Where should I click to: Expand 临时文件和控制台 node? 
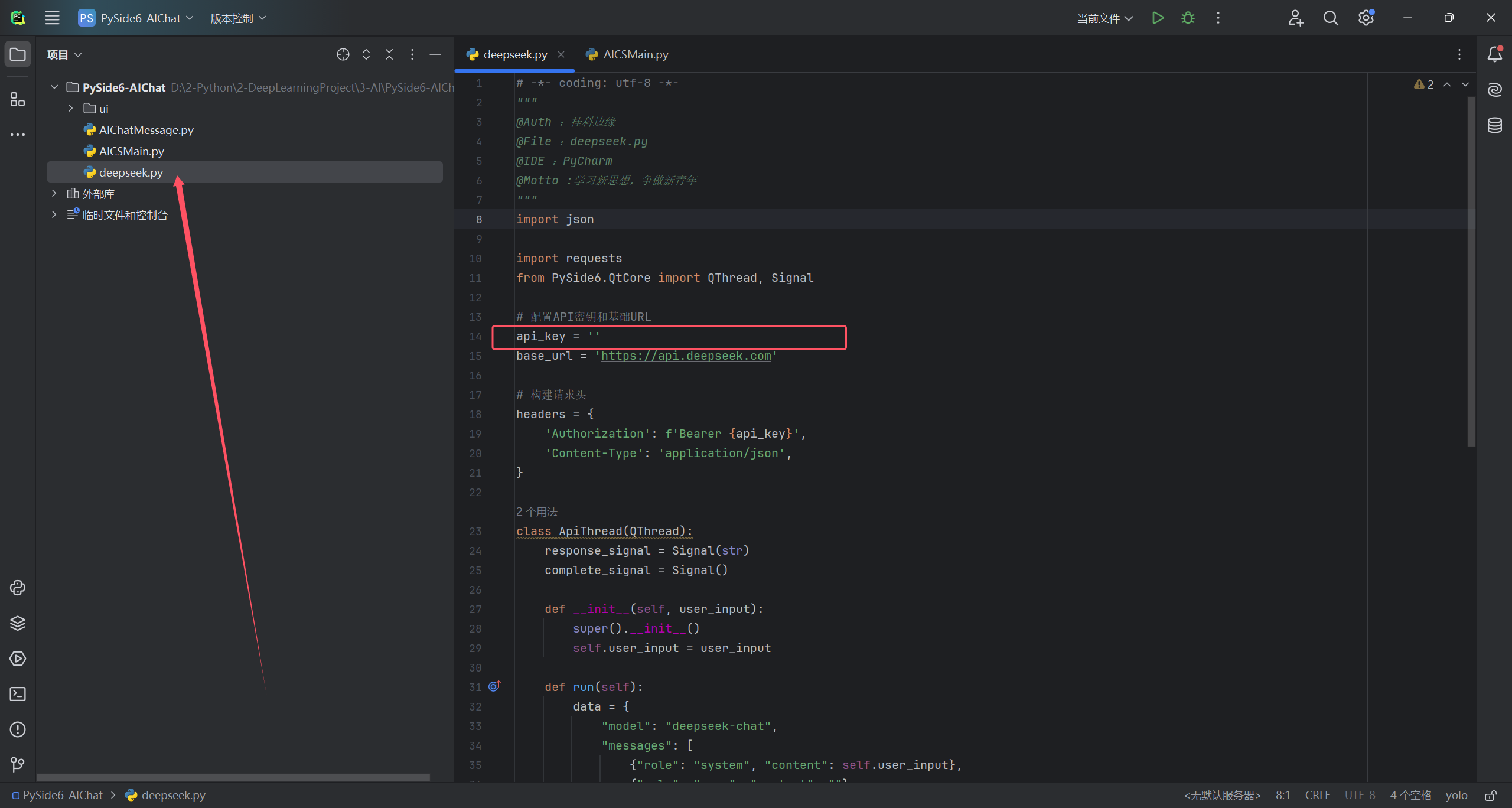click(54, 214)
